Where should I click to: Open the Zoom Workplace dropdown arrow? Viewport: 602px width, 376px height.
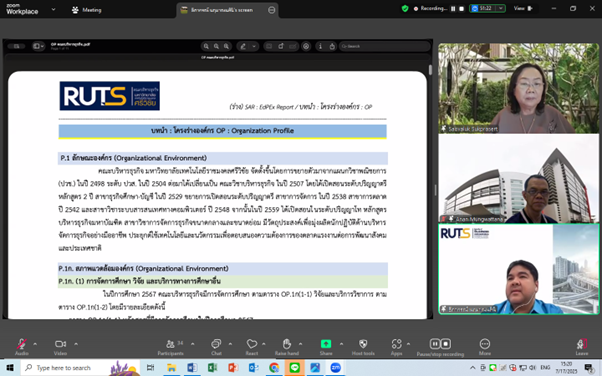coord(53,9)
